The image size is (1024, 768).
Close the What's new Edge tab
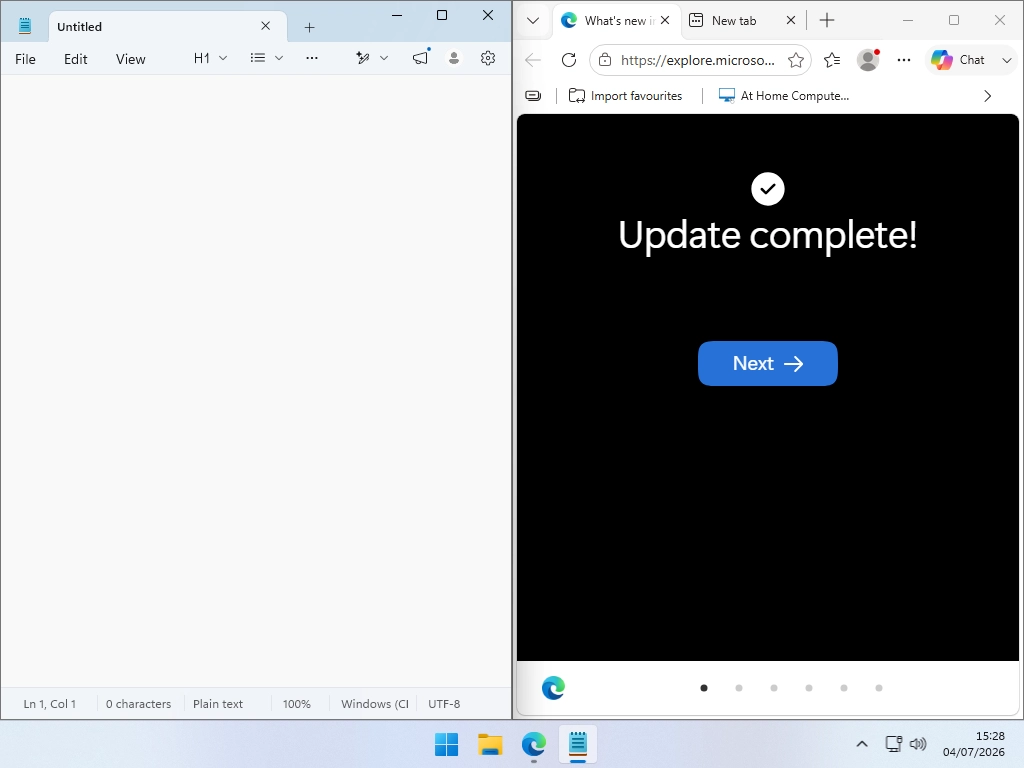665,20
